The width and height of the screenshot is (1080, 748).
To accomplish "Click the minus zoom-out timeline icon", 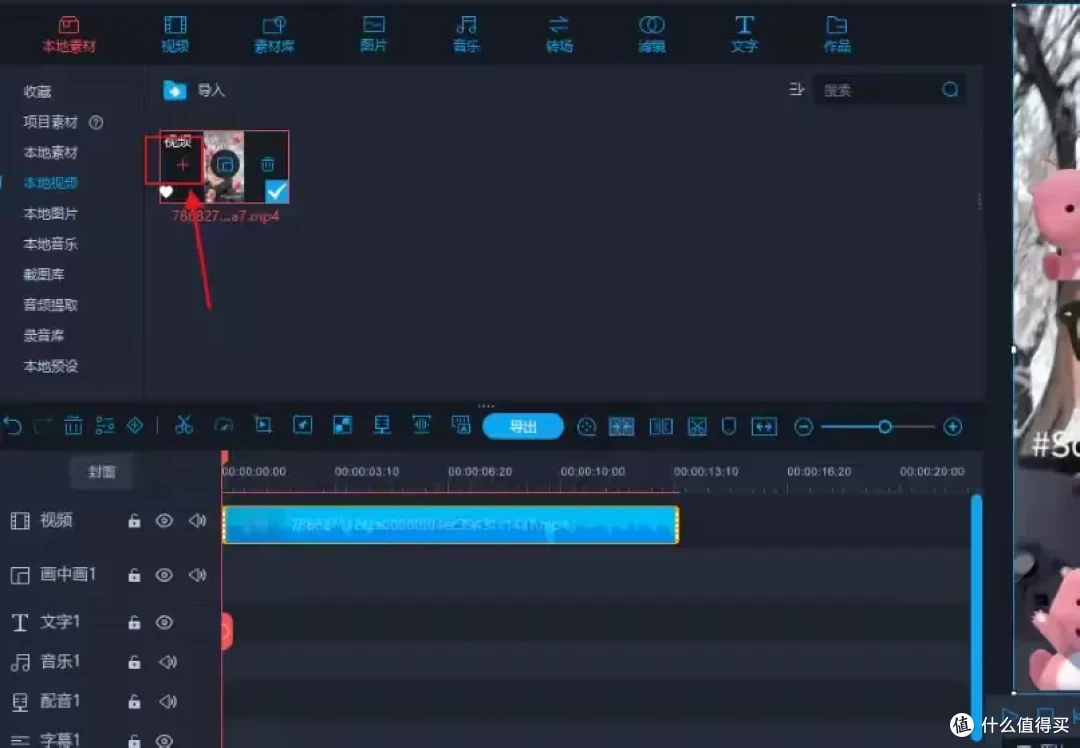I will point(803,427).
